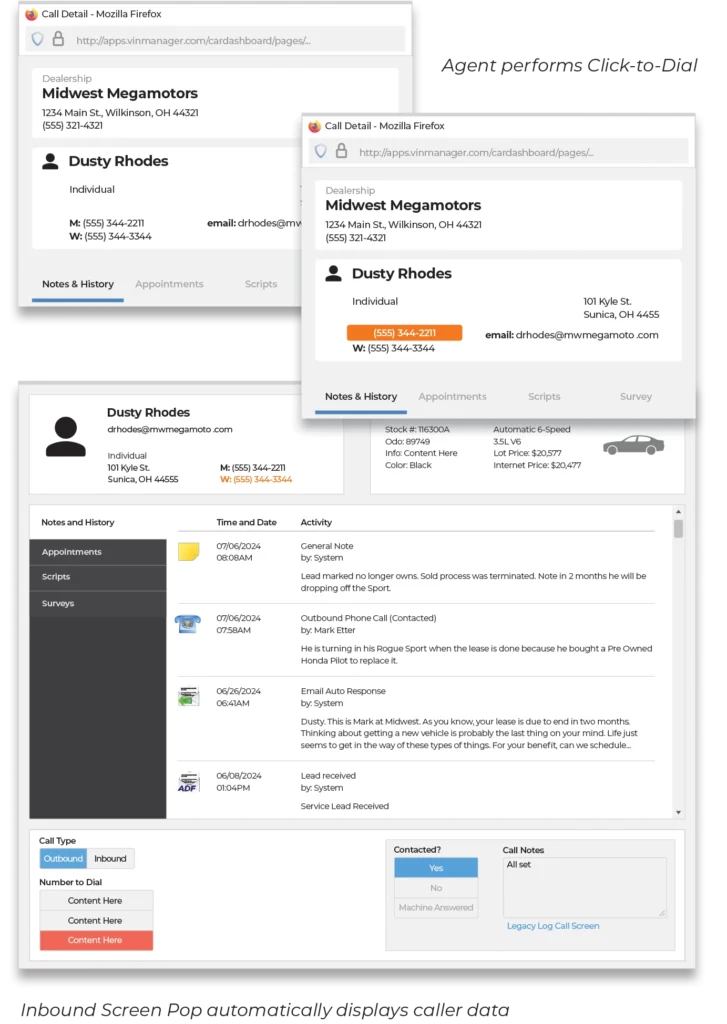This screenshot has height=1024, width=727.
Task: Click Lead received entry title
Action: (328, 776)
